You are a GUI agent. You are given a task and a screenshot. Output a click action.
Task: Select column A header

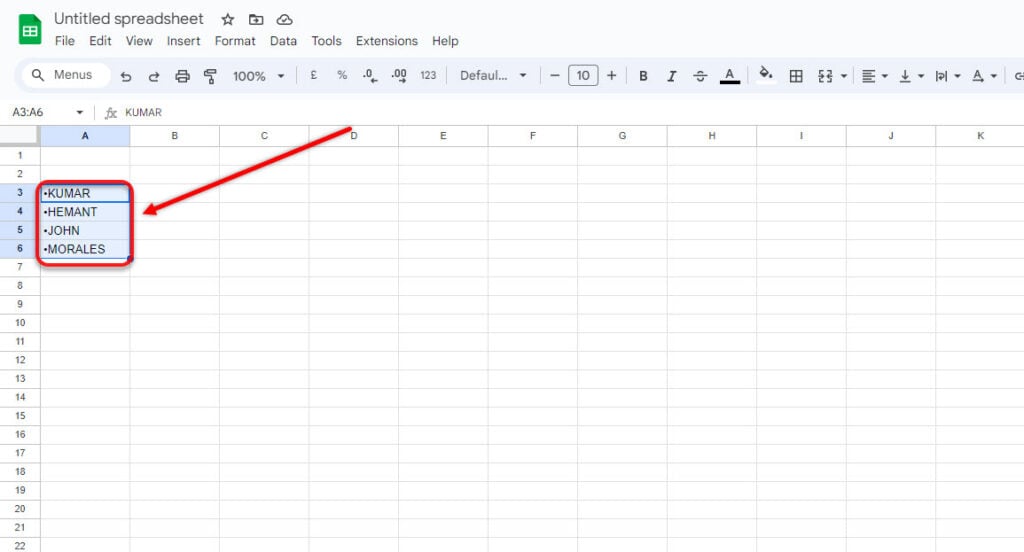85,136
